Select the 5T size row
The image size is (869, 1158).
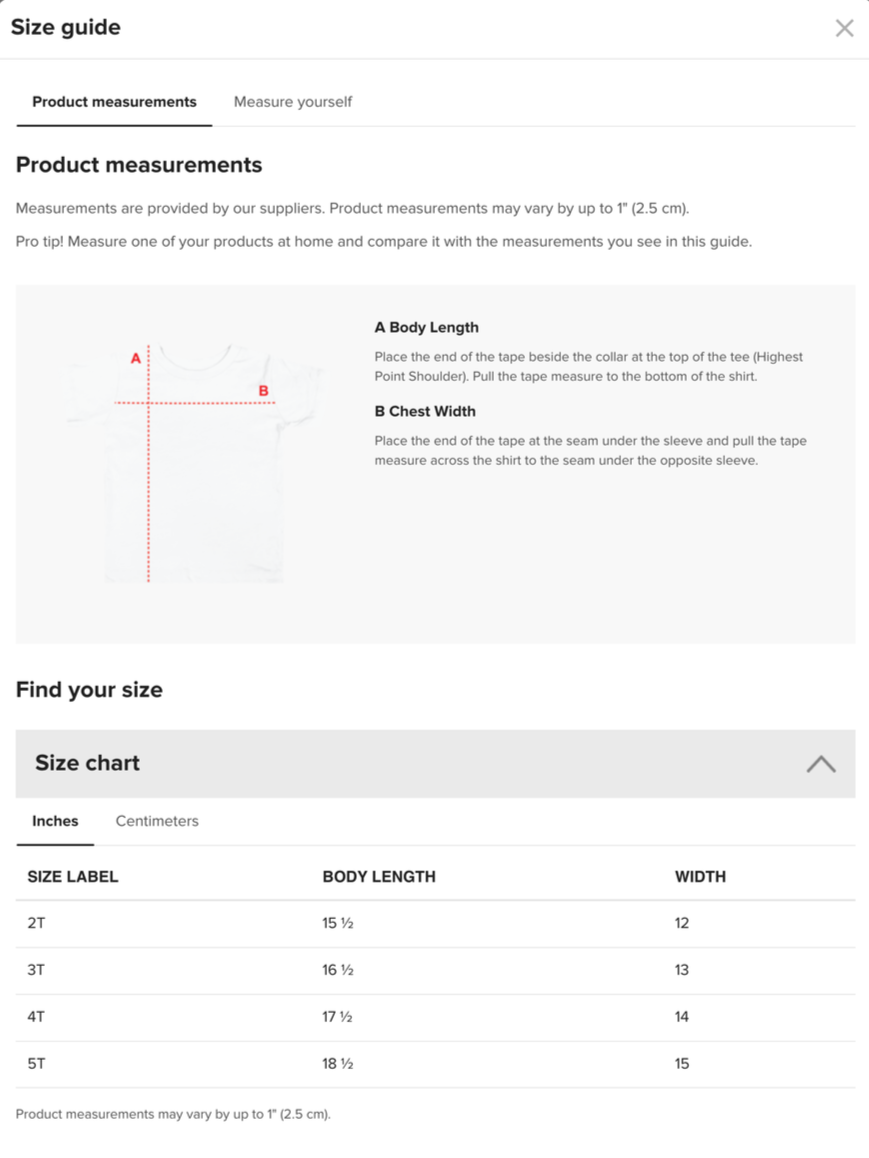click(x=435, y=1064)
